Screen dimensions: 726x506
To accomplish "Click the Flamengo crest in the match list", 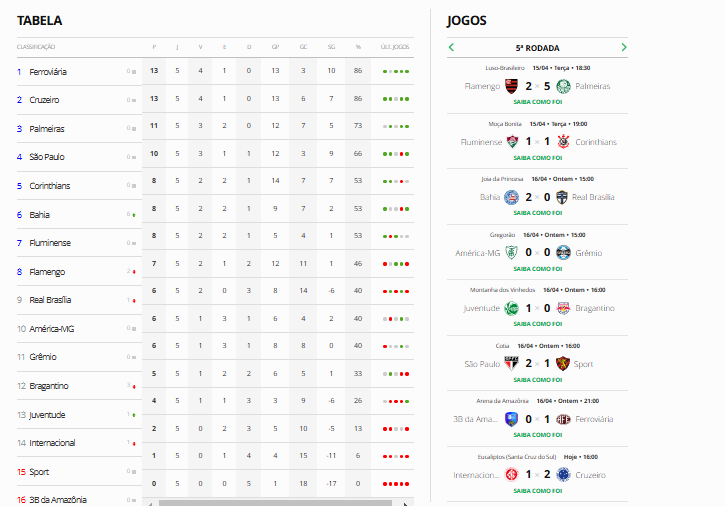I will (x=512, y=86).
